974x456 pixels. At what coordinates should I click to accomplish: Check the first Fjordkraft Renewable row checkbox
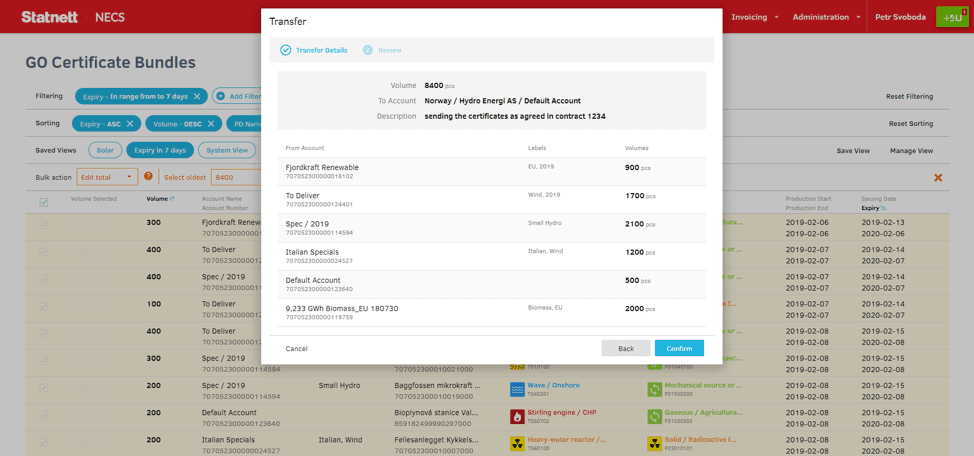43,225
